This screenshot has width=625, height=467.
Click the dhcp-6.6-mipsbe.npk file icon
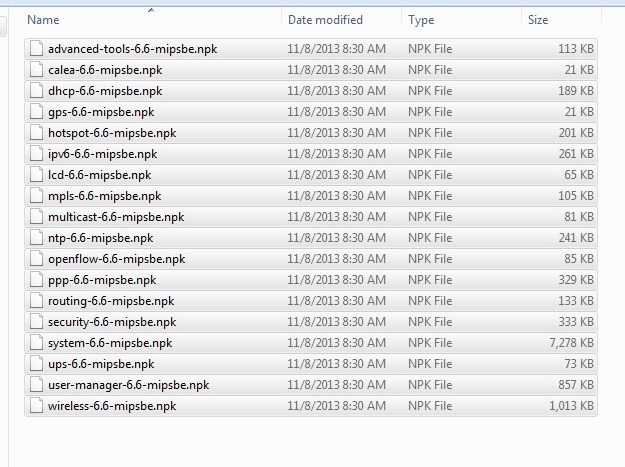click(37, 91)
